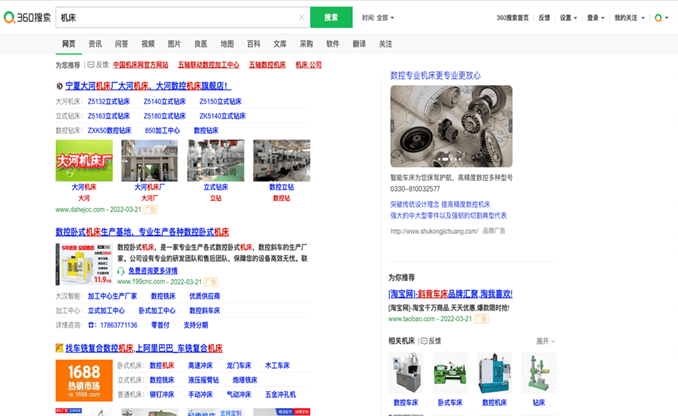Click the phone icon by 17863771136
This screenshot has height=416, width=678.
coord(91,325)
